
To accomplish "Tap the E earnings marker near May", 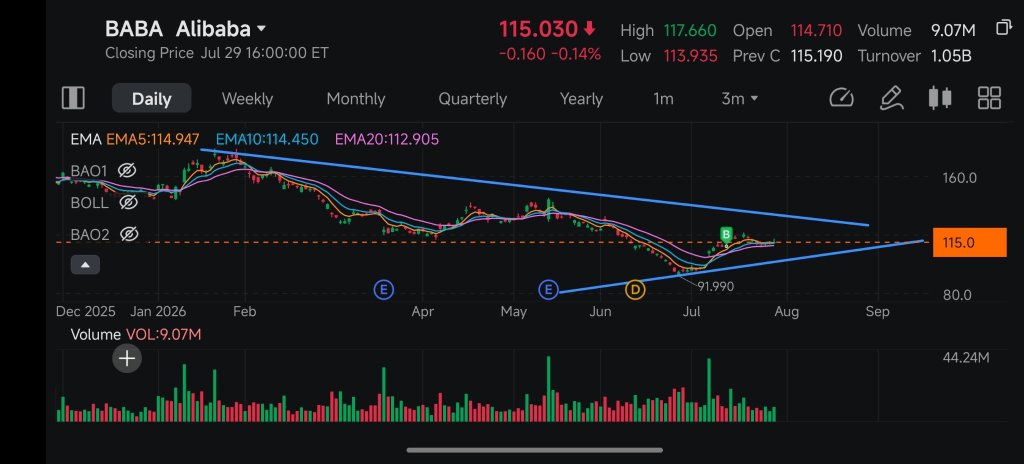I will pos(549,290).
